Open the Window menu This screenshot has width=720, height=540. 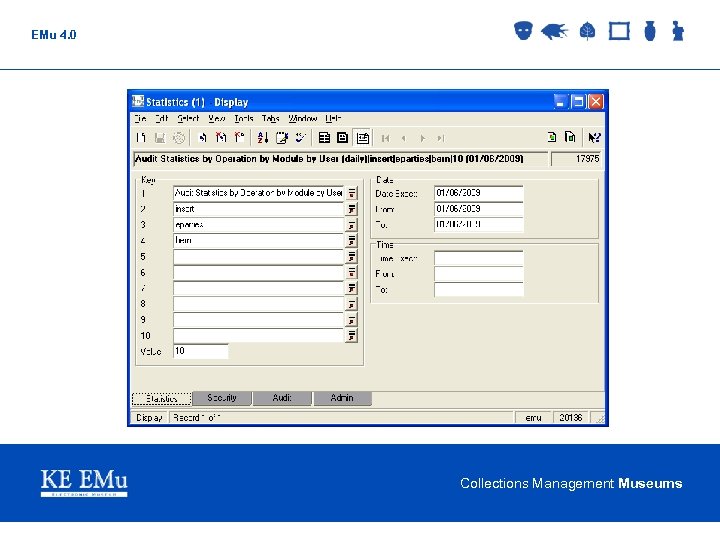tap(303, 118)
